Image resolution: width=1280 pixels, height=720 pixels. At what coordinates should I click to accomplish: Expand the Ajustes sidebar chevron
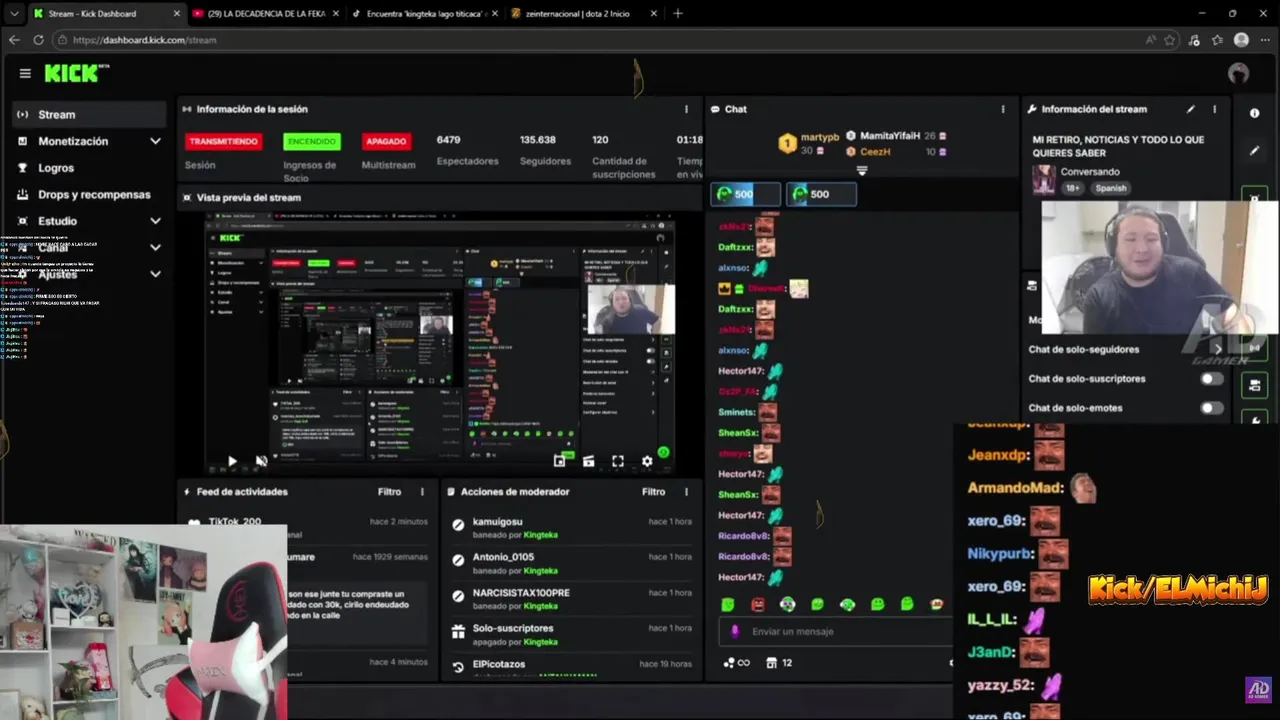pyautogui.click(x=155, y=273)
